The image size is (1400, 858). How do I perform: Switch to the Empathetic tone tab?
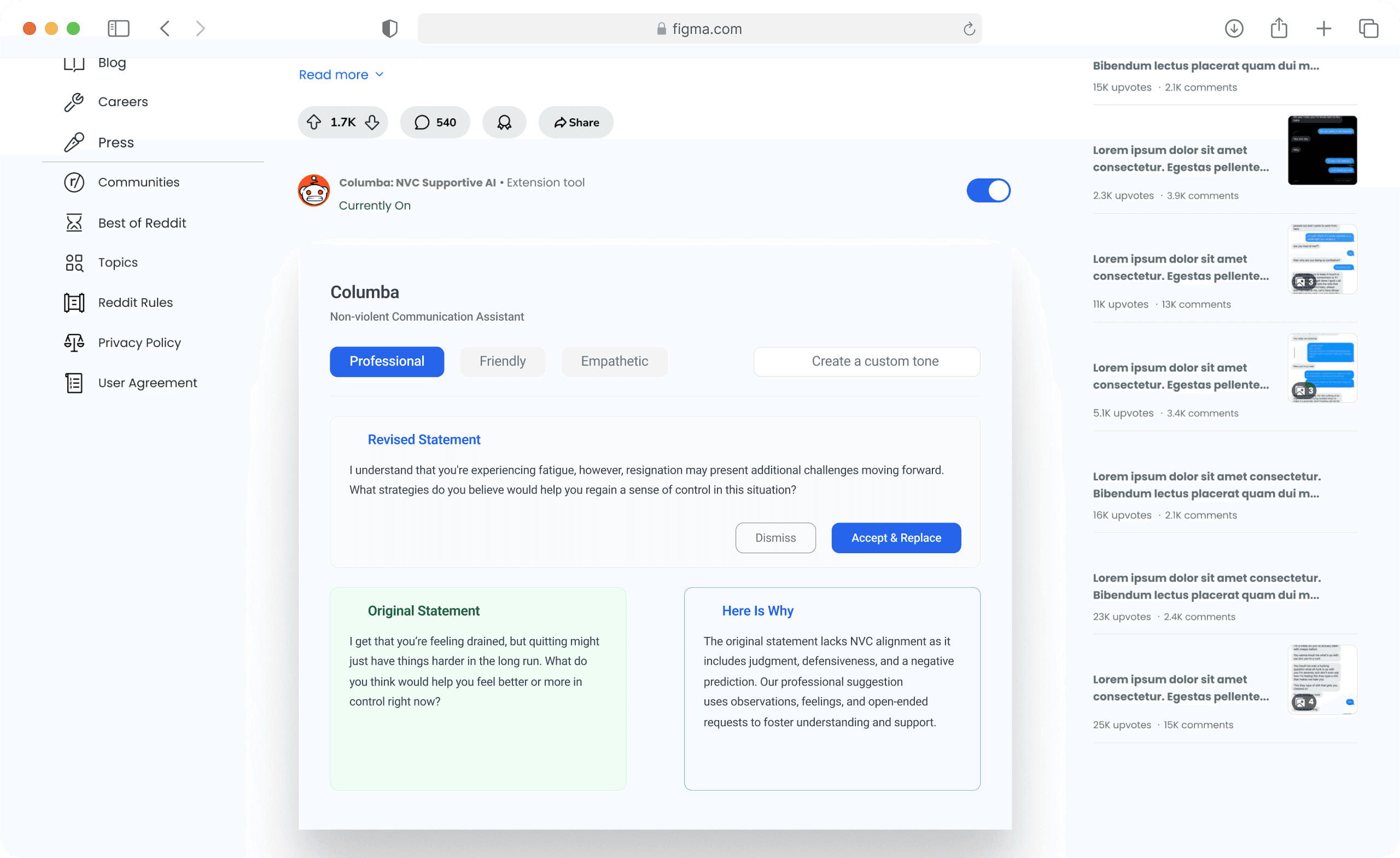[x=614, y=362]
